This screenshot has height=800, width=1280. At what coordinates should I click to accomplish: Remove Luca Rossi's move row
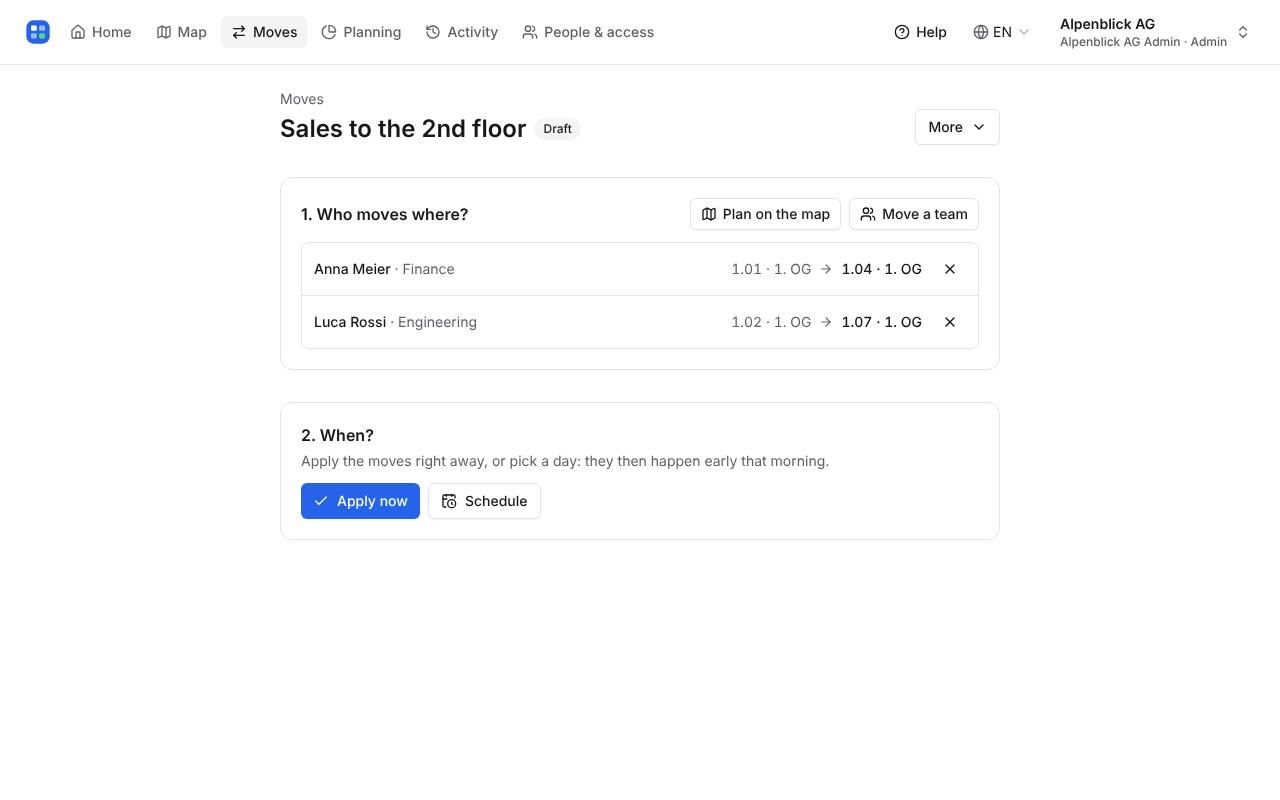coord(950,322)
